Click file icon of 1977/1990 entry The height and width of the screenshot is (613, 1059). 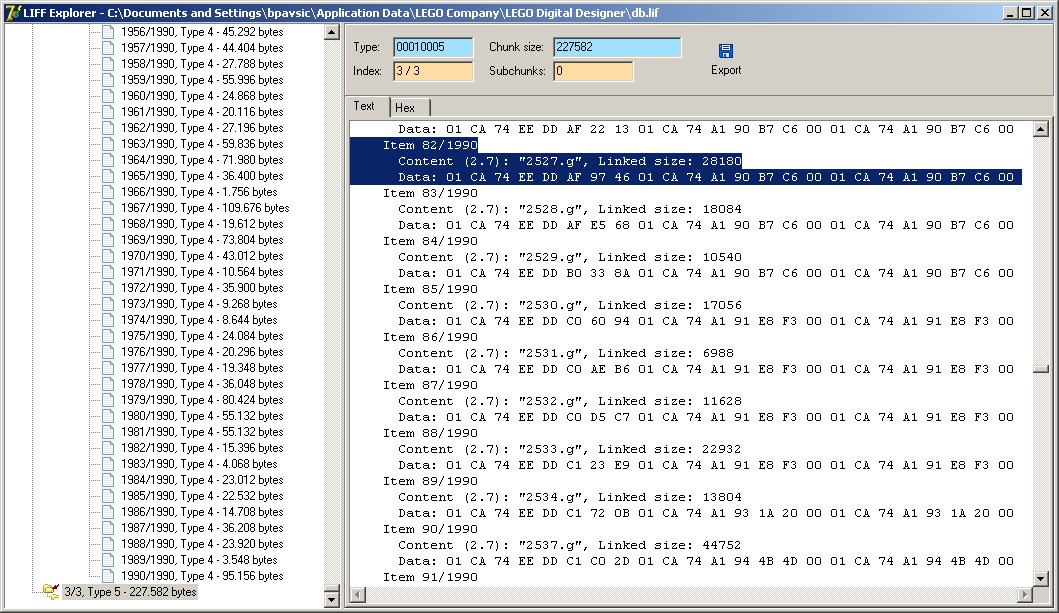point(108,368)
